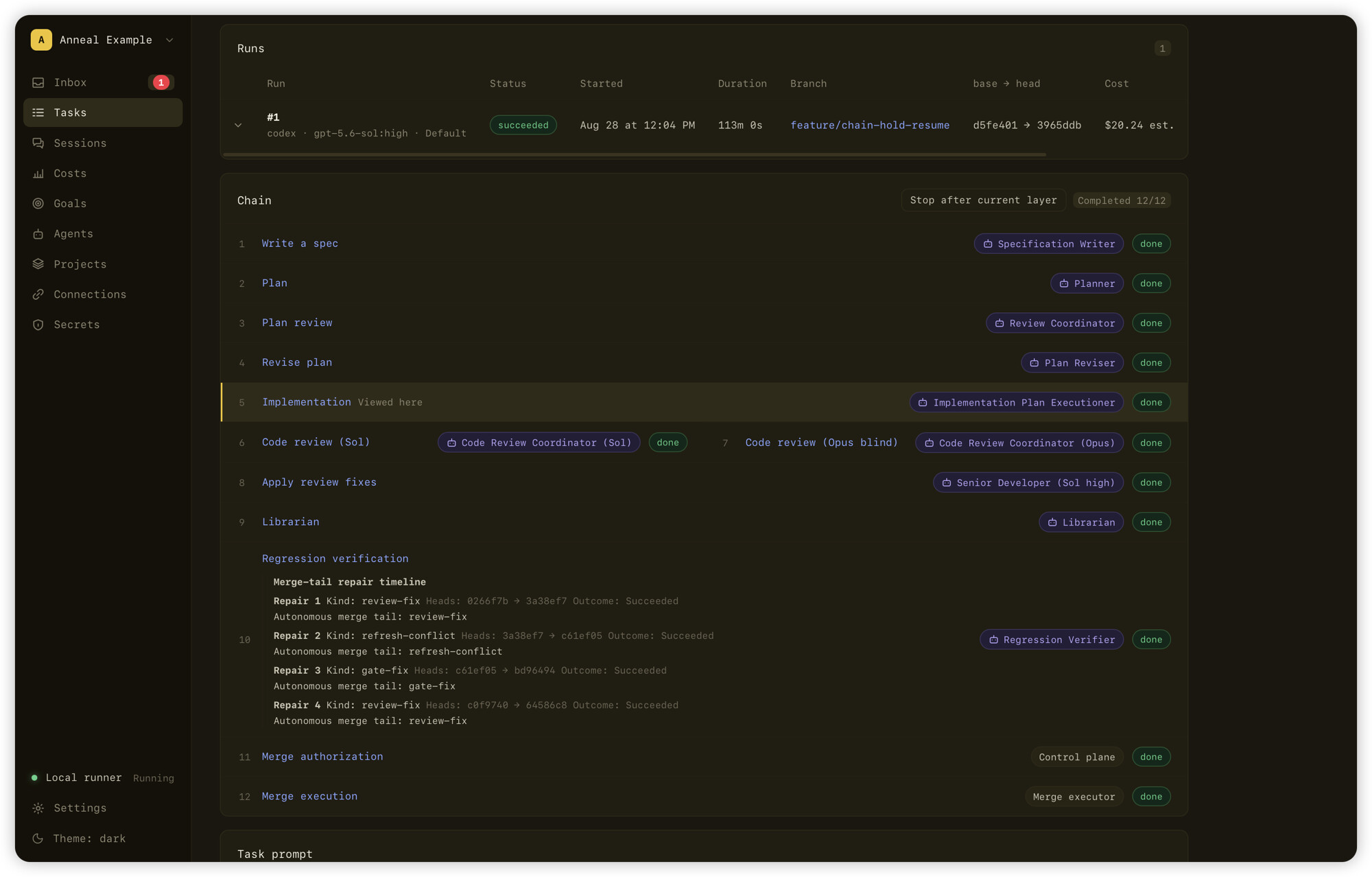Open the Write a spec step
Viewport: 1372px width, 877px height.
tap(300, 244)
